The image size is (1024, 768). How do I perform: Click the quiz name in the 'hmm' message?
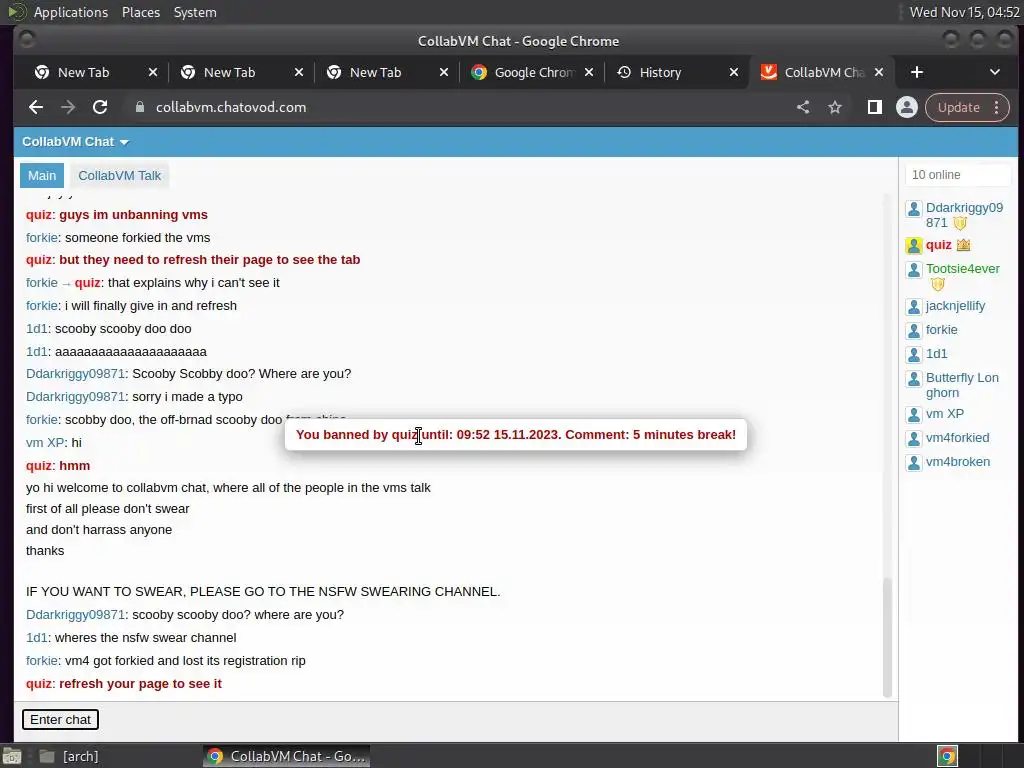click(x=39, y=466)
